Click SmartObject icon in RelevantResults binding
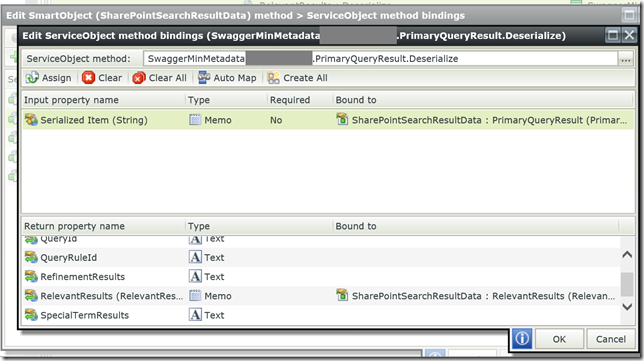Viewport: 644px width, 361px height. 342,295
